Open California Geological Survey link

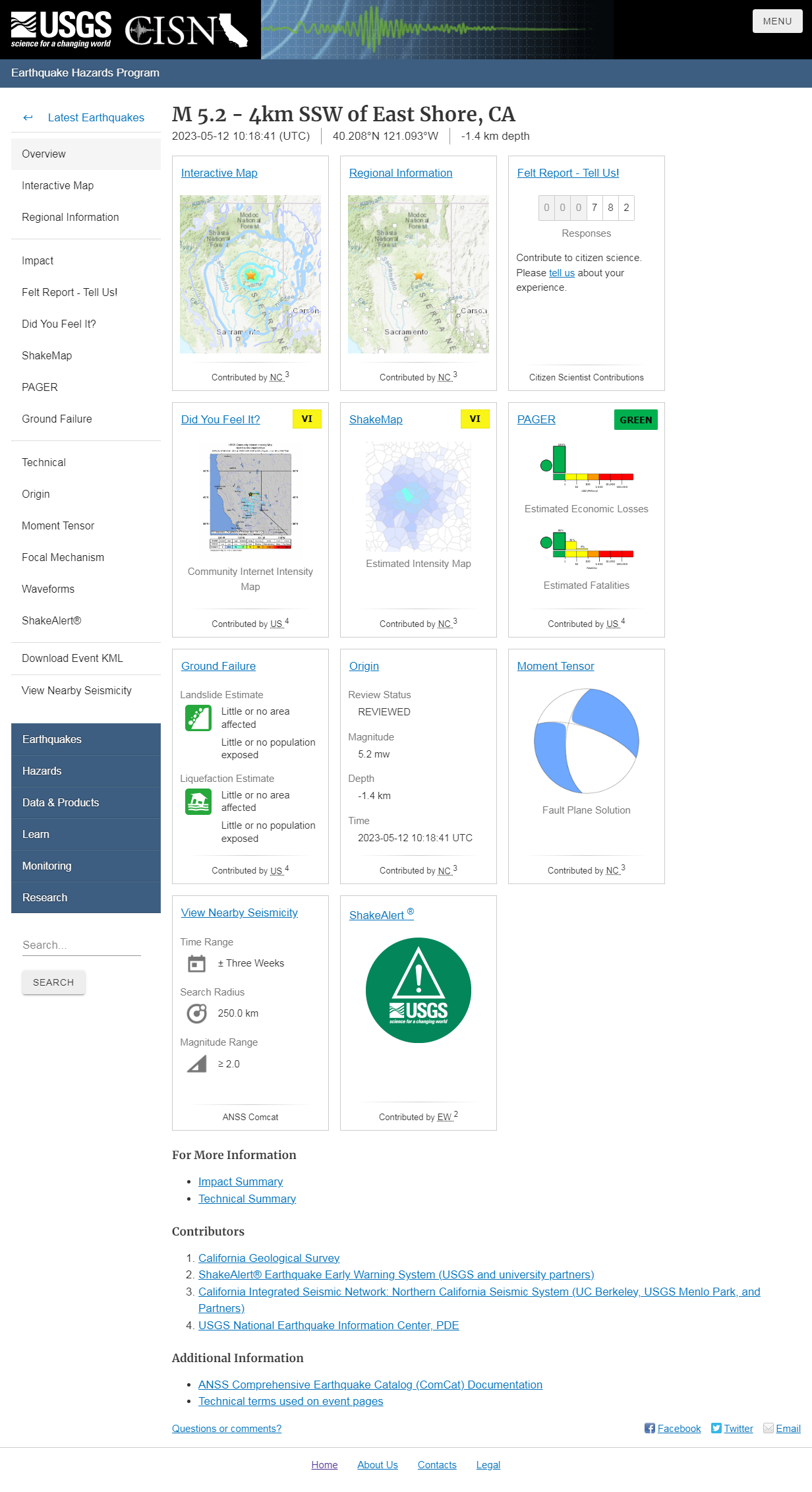(269, 1258)
